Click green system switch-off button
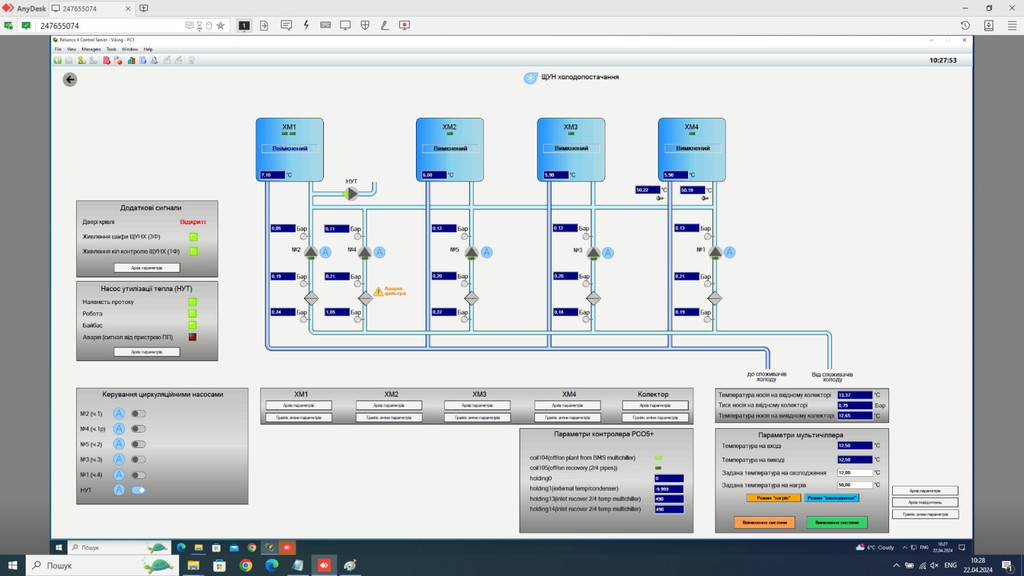 [837, 522]
